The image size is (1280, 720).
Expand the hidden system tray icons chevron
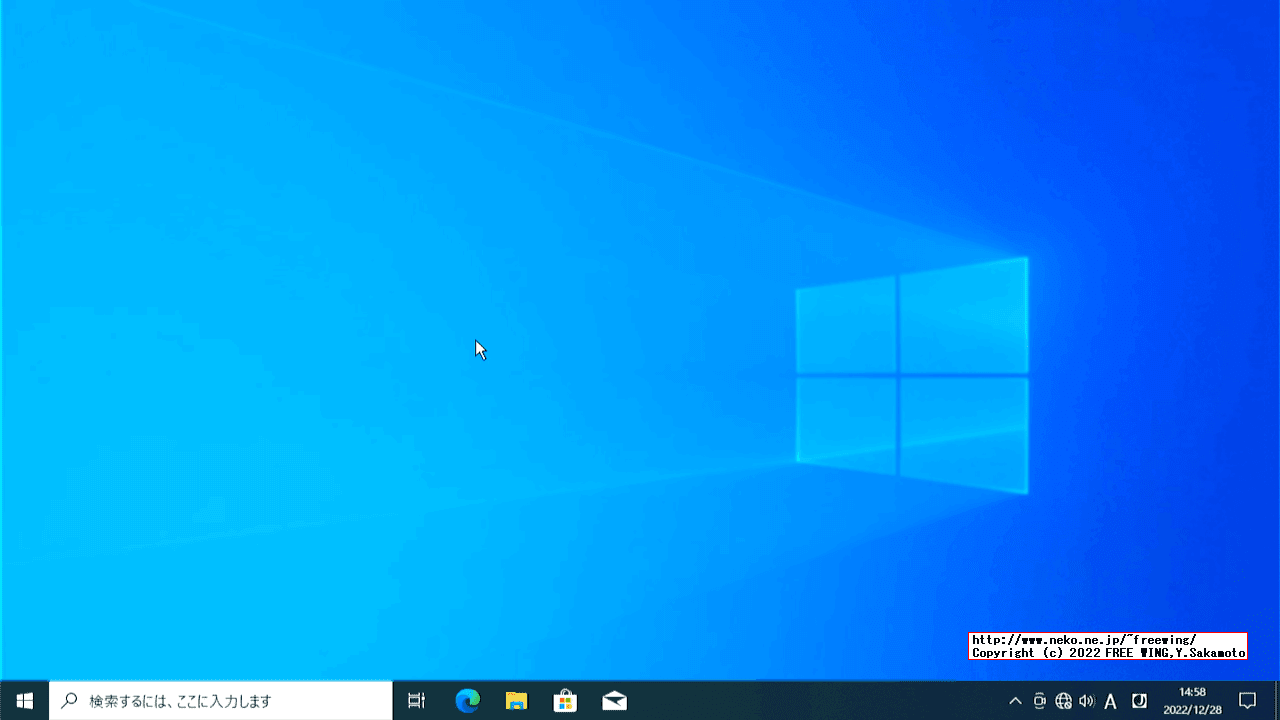coord(1014,701)
